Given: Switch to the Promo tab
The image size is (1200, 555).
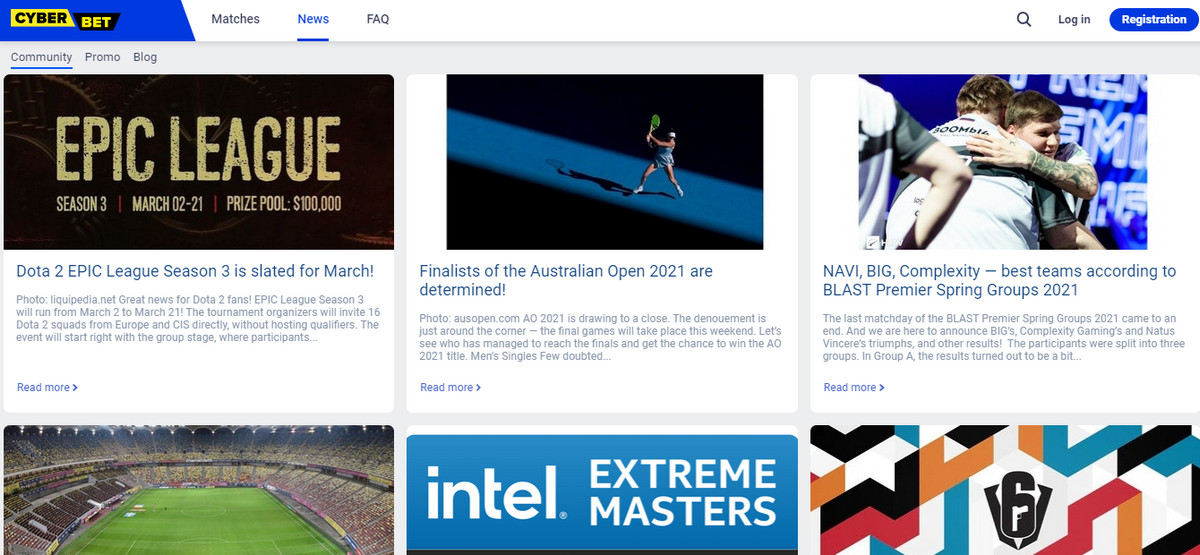Looking at the screenshot, I should coord(103,57).
